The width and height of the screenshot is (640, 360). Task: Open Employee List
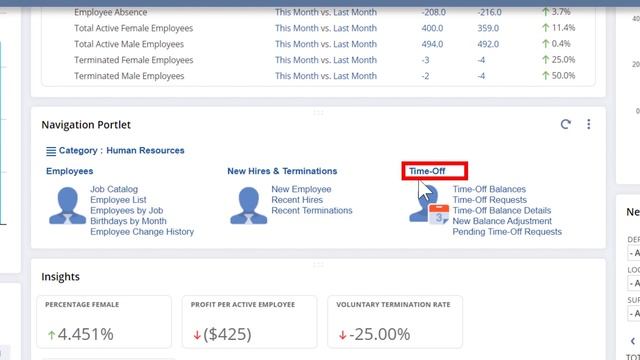118,200
